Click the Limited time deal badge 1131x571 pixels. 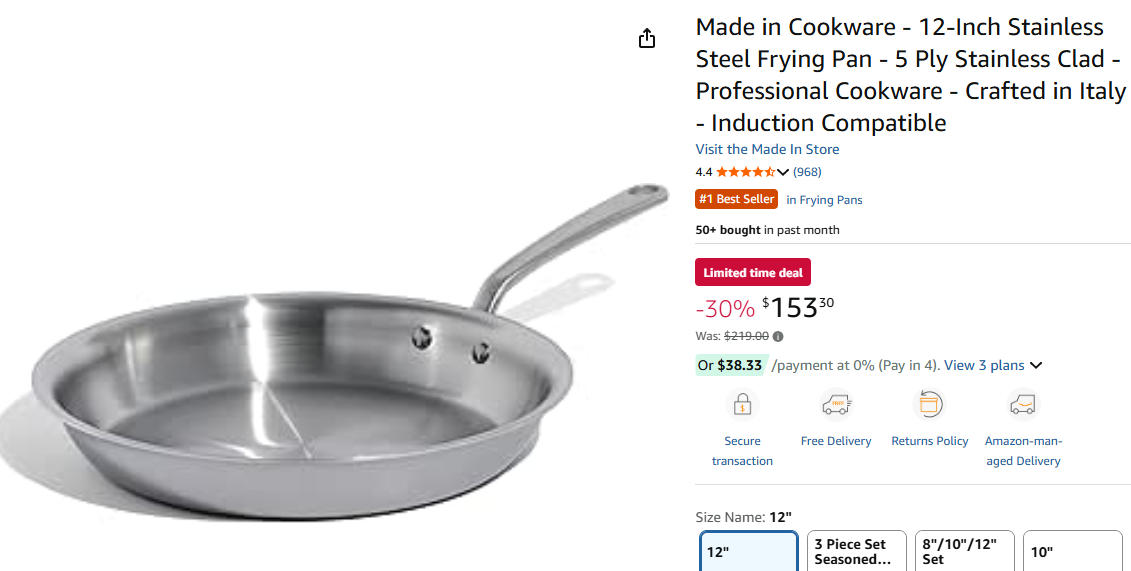tap(752, 272)
